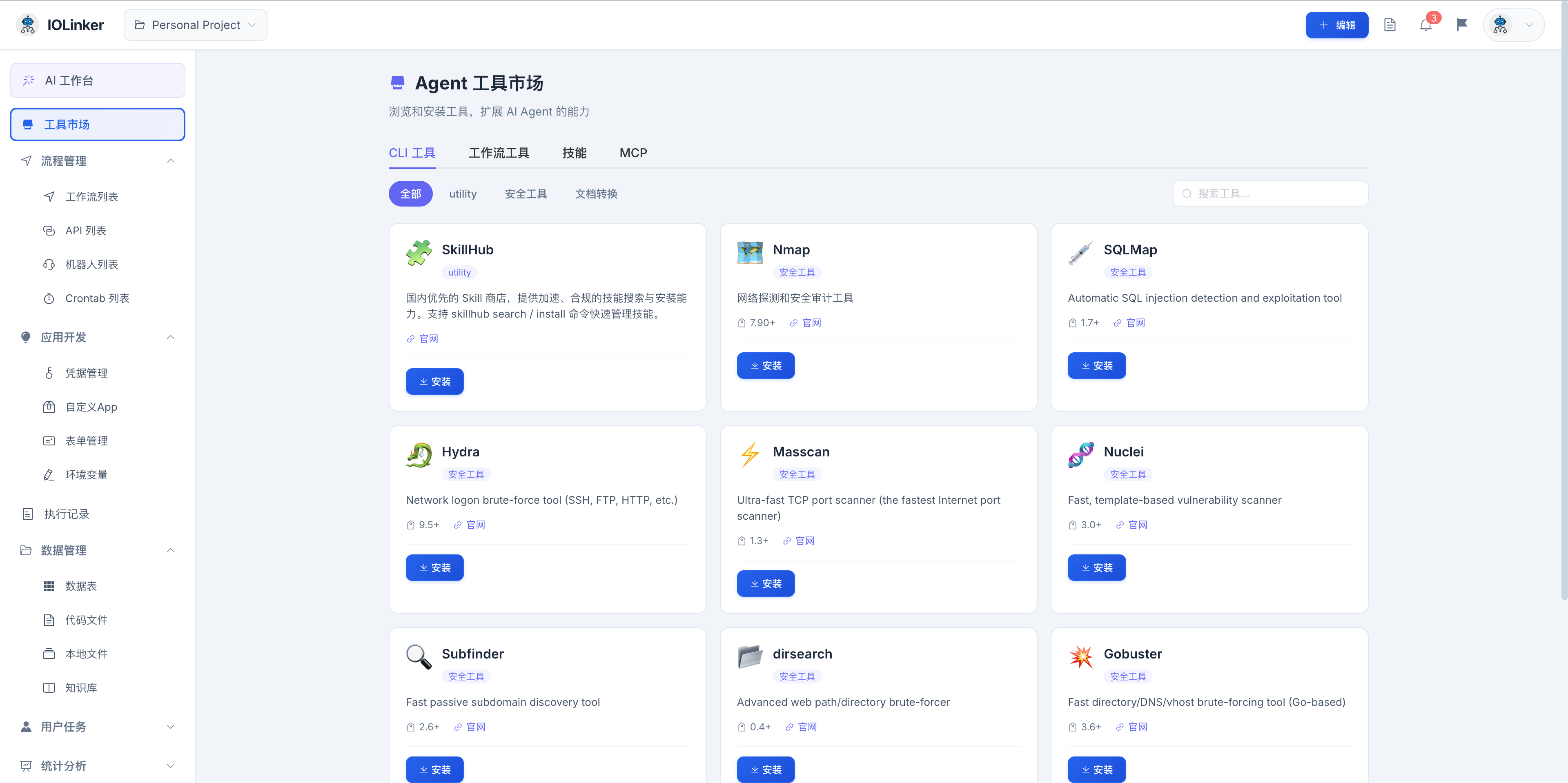Click the blue 编辑 button
The width and height of the screenshot is (1568, 783).
pos(1337,25)
